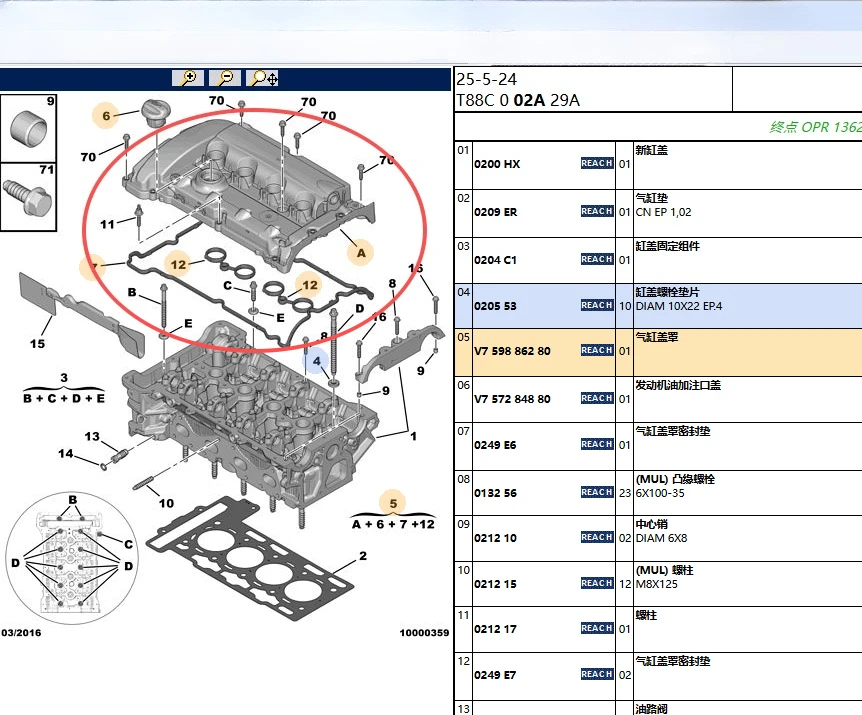Screen dimensions: 862x715
Task: Open REACH badge for part 0209 ER
Action: pyautogui.click(x=597, y=211)
